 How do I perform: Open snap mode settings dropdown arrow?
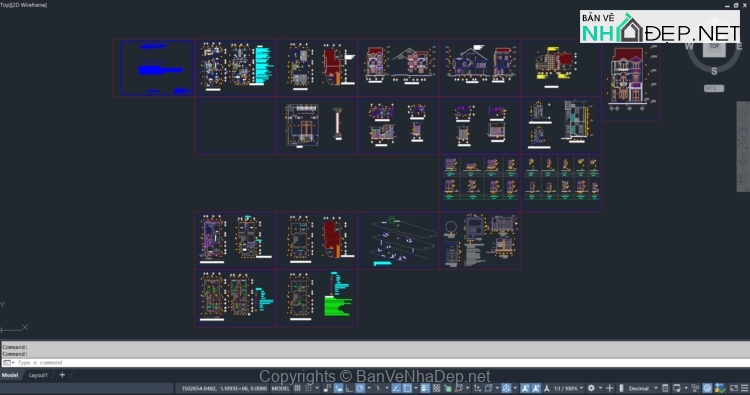pos(317,388)
